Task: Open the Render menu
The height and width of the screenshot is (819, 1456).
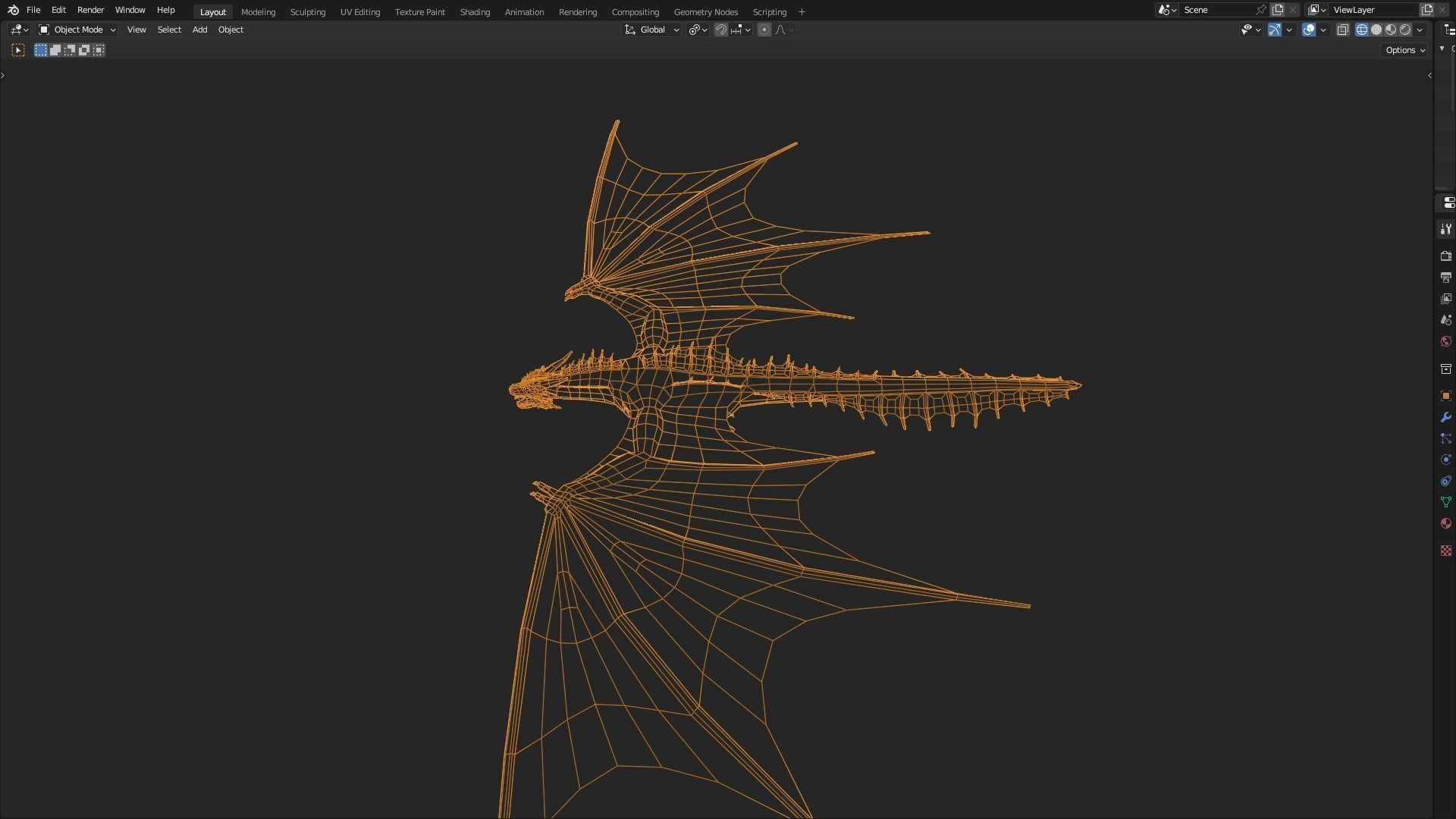Action: (x=90, y=10)
